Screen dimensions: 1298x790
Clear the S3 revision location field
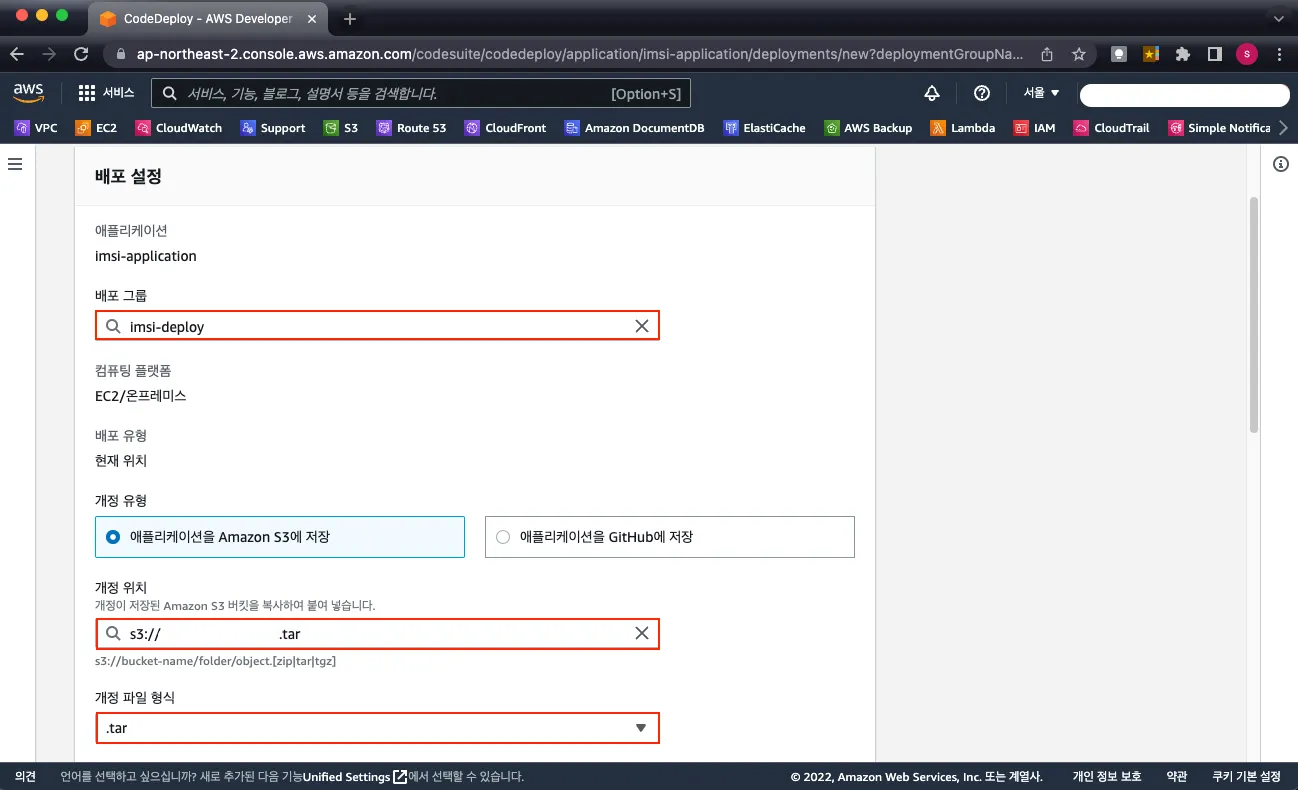tap(642, 634)
